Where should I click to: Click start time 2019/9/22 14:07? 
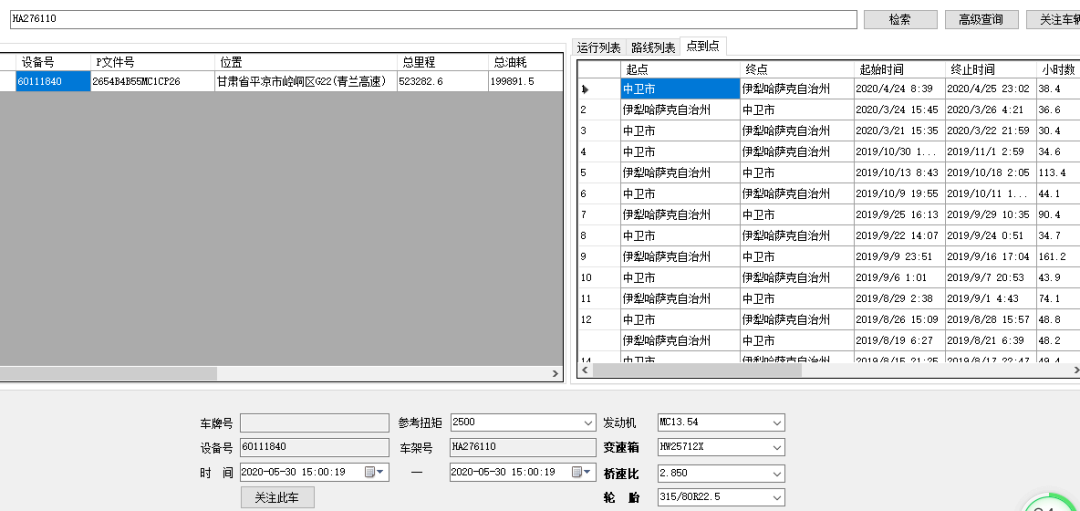[900, 236]
